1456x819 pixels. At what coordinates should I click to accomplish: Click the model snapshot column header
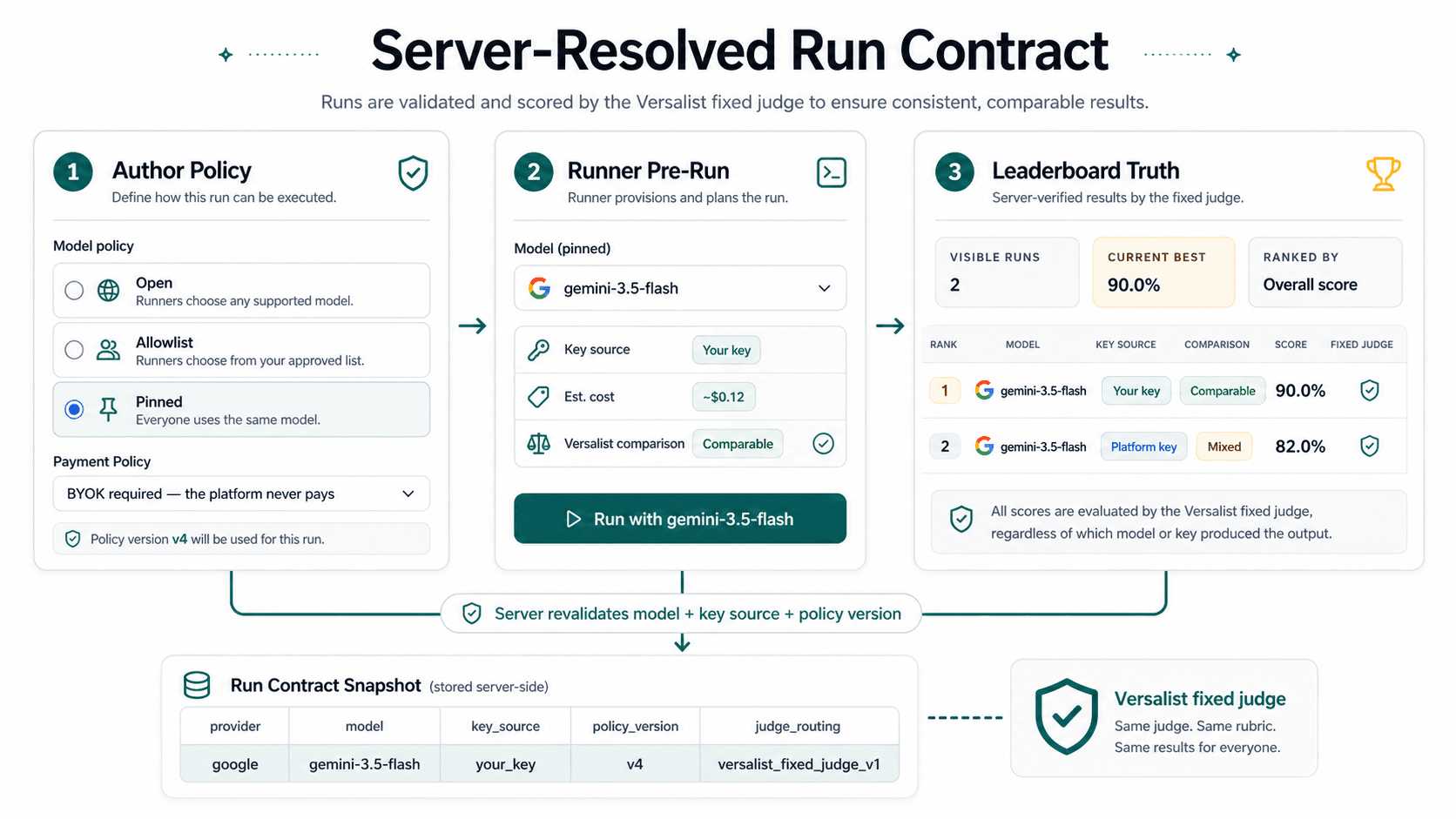(364, 726)
